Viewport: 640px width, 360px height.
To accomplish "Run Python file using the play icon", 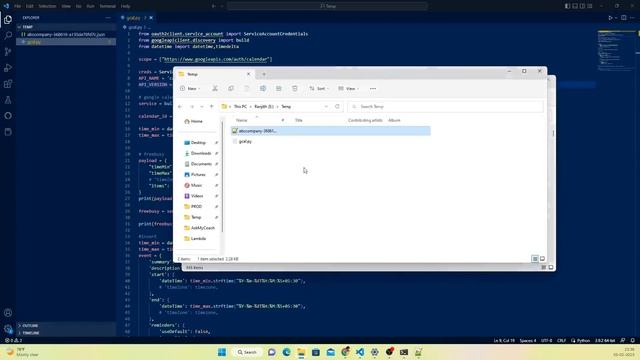I will [610, 18].
